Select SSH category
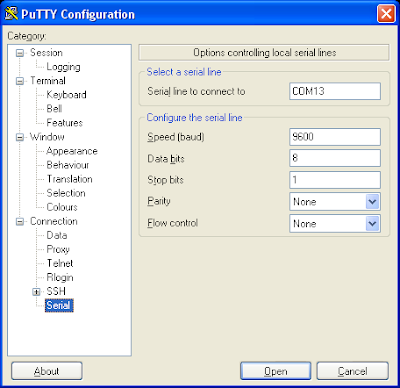 56,291
